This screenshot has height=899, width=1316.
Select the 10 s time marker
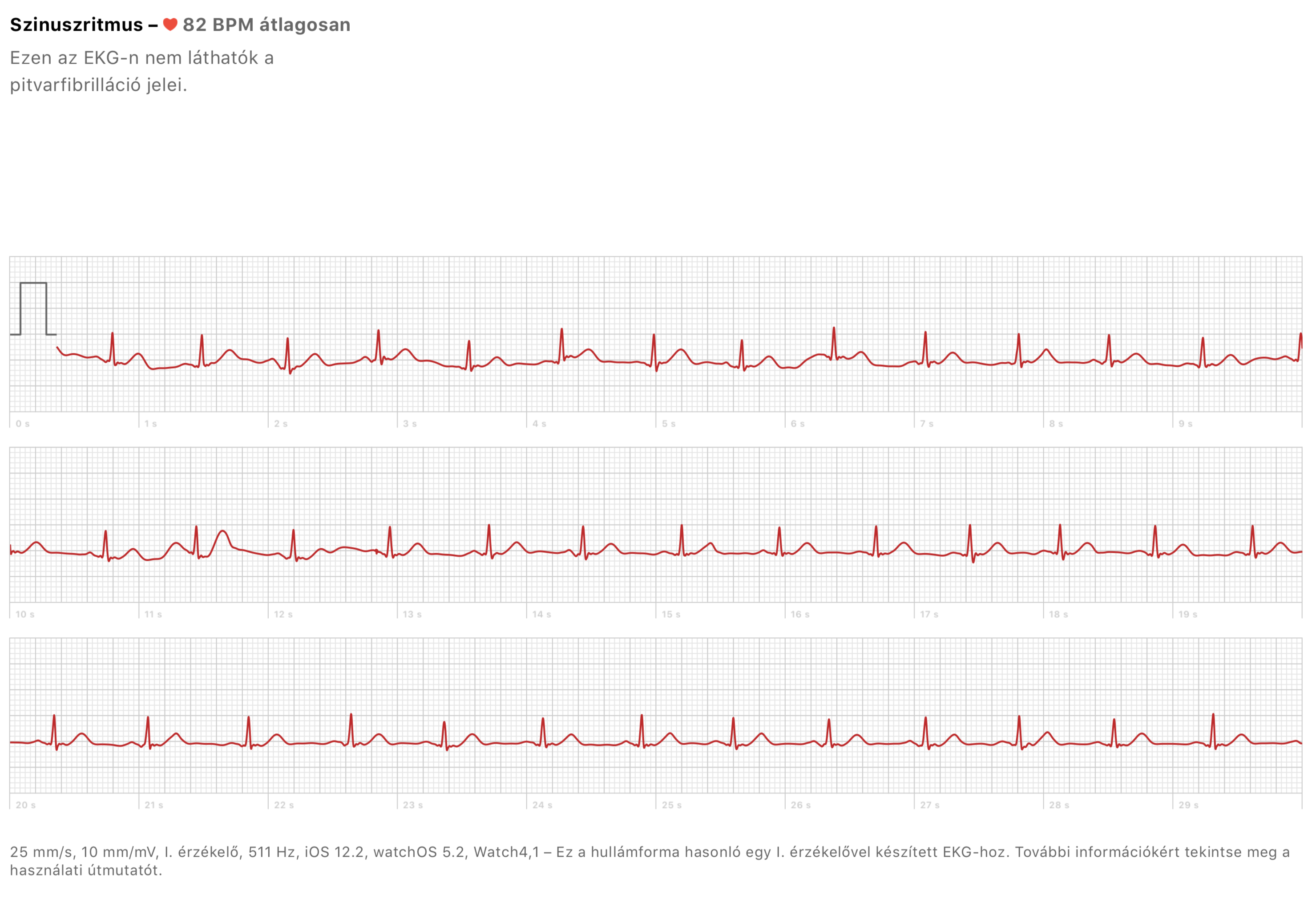(25, 615)
